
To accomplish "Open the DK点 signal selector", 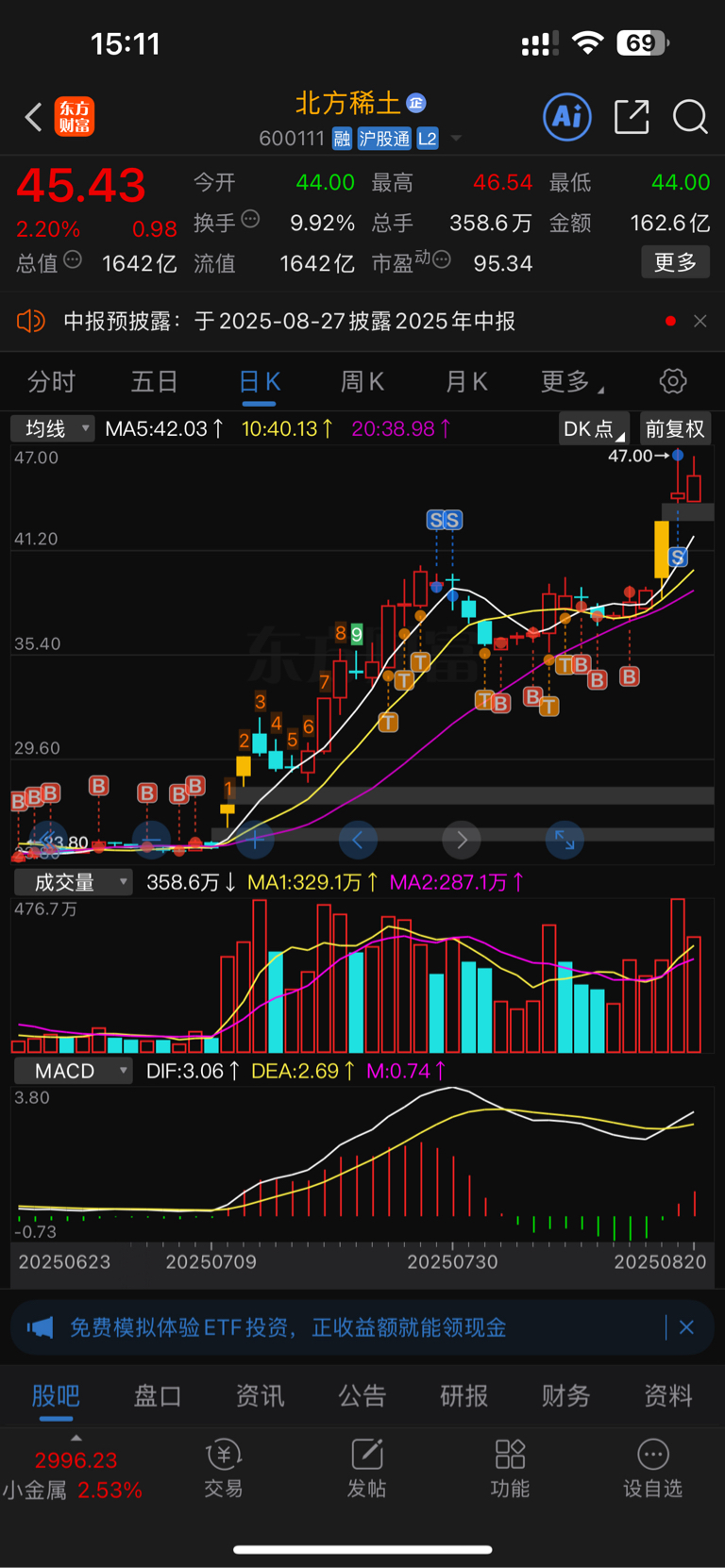I will [594, 429].
